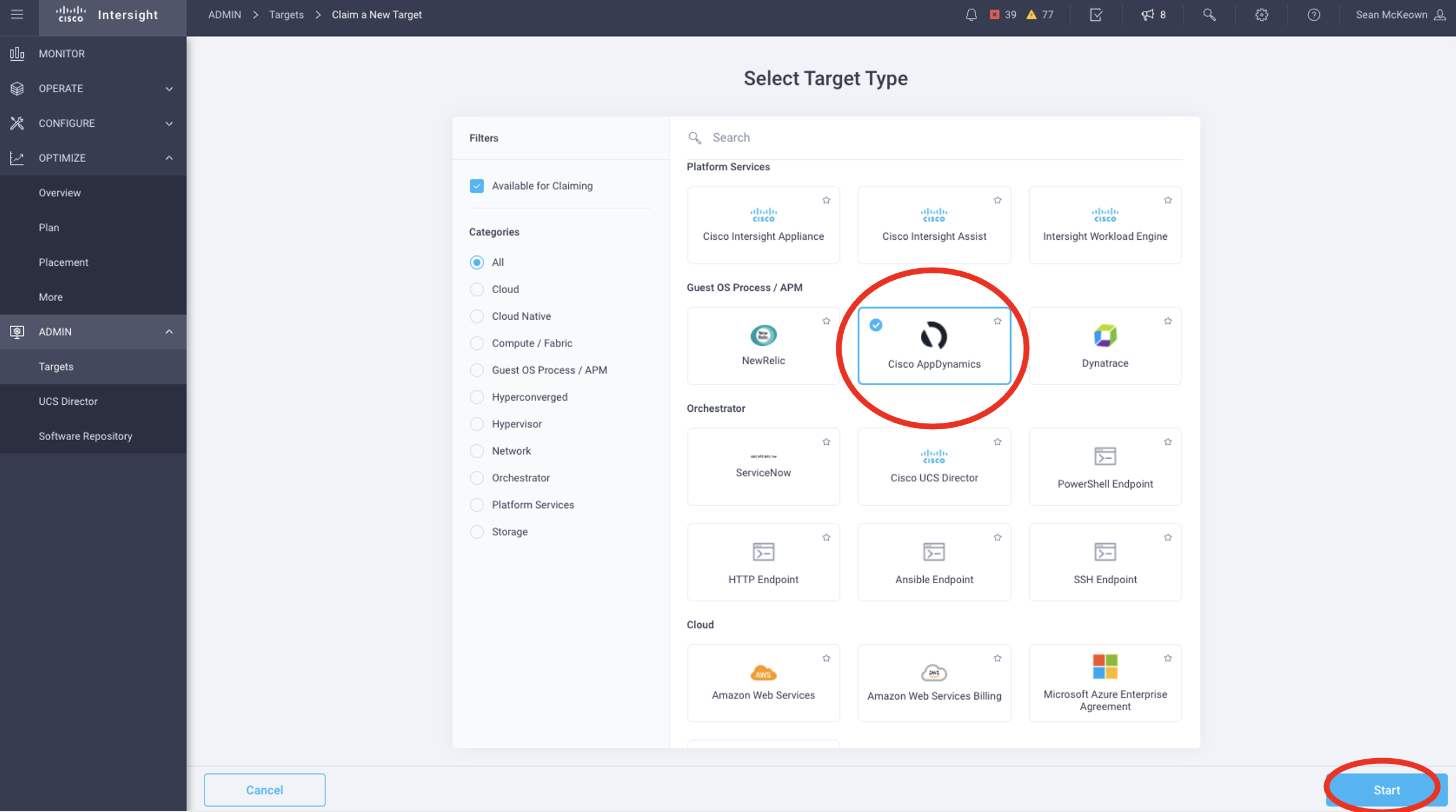Image resolution: width=1456 pixels, height=812 pixels.
Task: Favorite the NewRelic target star
Action: point(826,321)
